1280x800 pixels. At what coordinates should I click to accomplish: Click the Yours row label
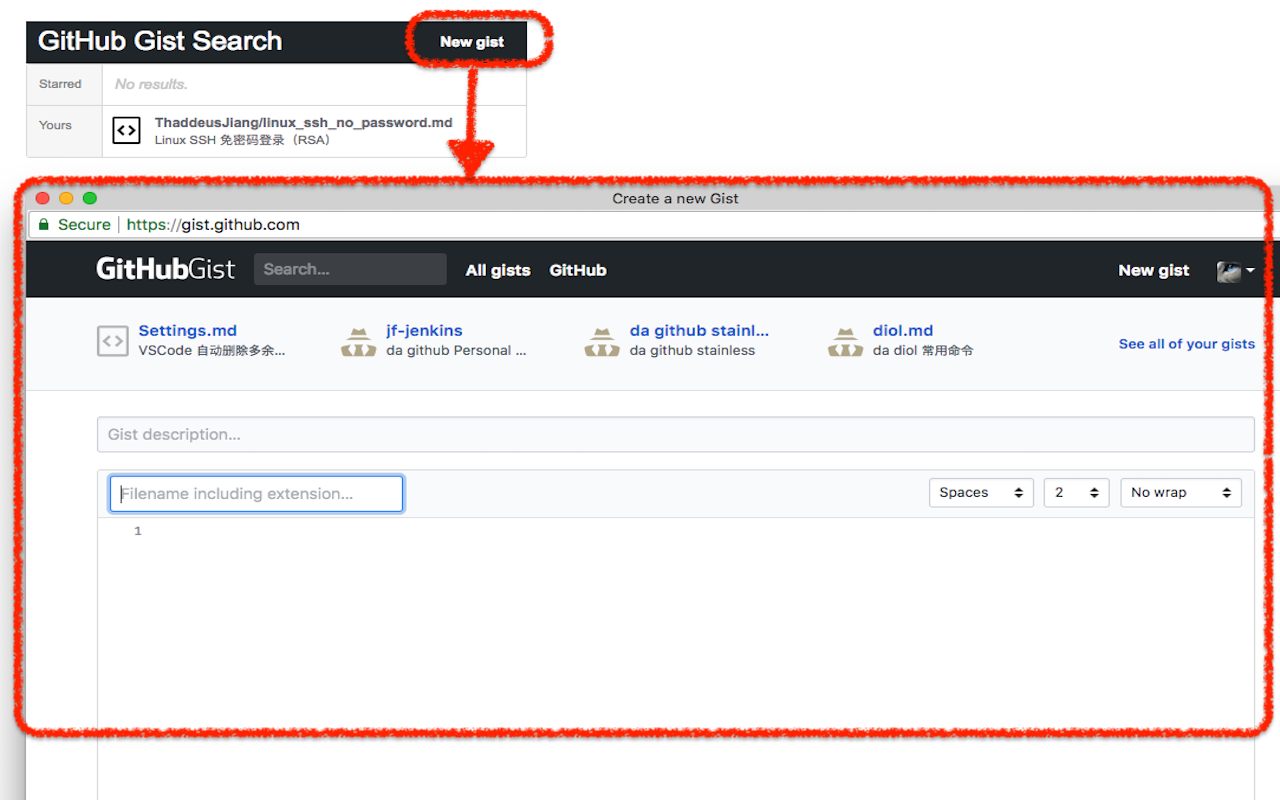click(x=55, y=125)
